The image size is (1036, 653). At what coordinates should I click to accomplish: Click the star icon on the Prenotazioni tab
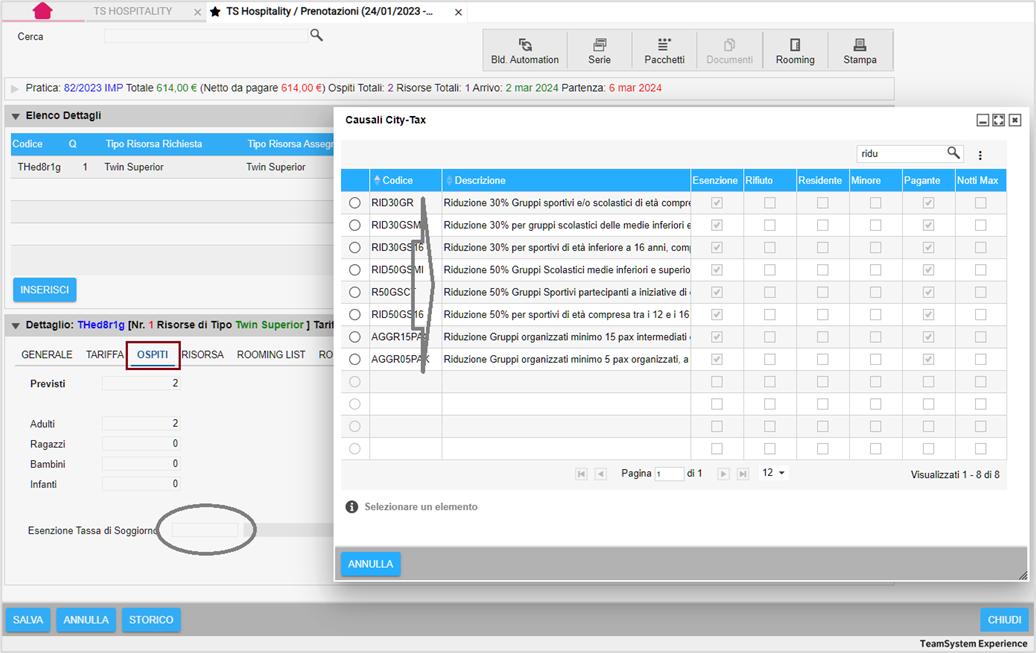pos(215,12)
